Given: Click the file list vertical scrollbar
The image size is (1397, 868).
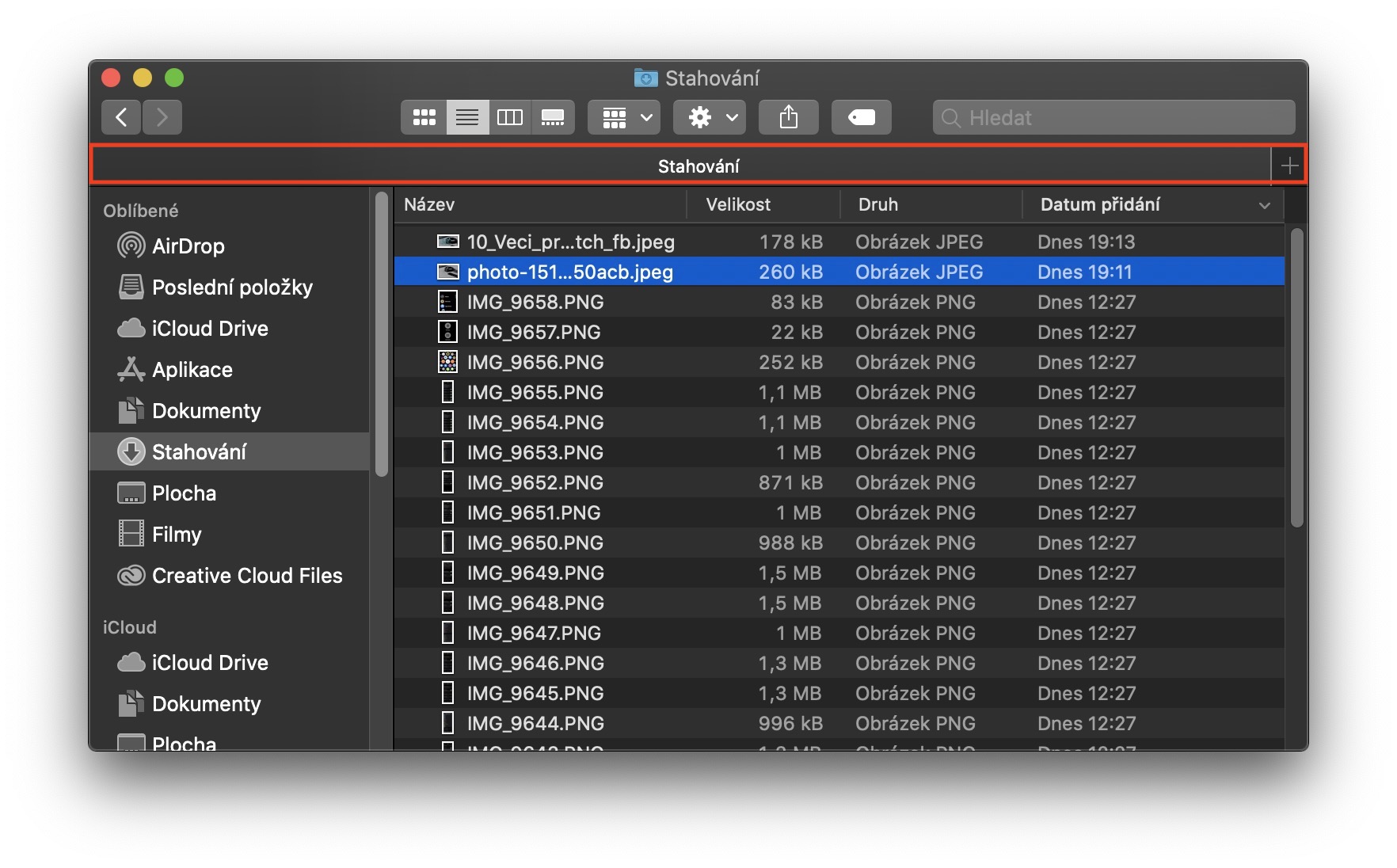Looking at the screenshot, I should 1296,378.
